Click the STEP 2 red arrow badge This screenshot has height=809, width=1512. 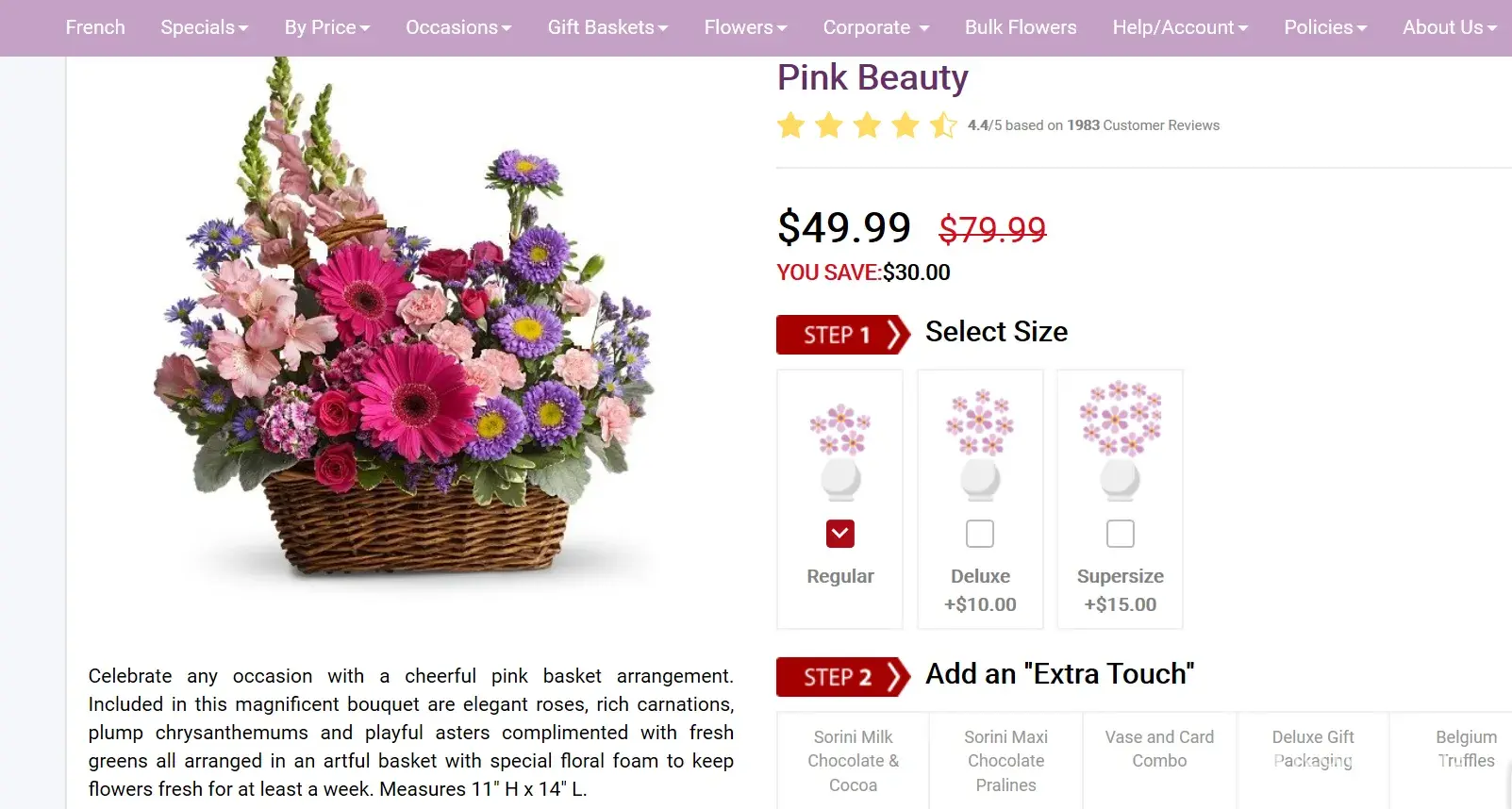coord(841,677)
